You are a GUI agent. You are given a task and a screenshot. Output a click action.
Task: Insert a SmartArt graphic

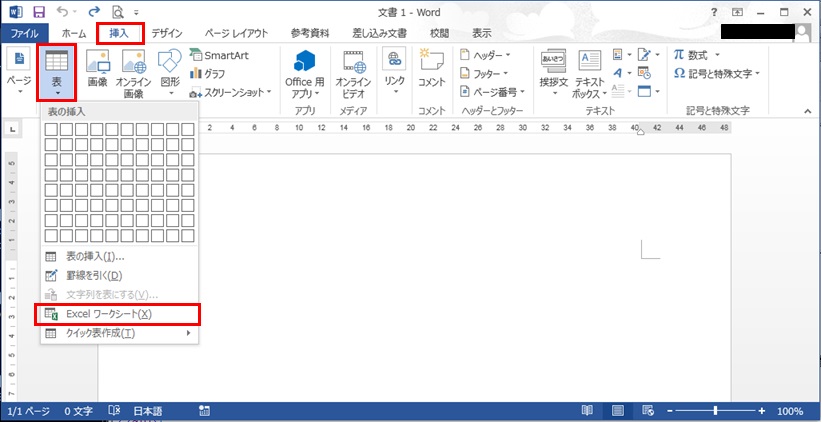tap(219, 55)
